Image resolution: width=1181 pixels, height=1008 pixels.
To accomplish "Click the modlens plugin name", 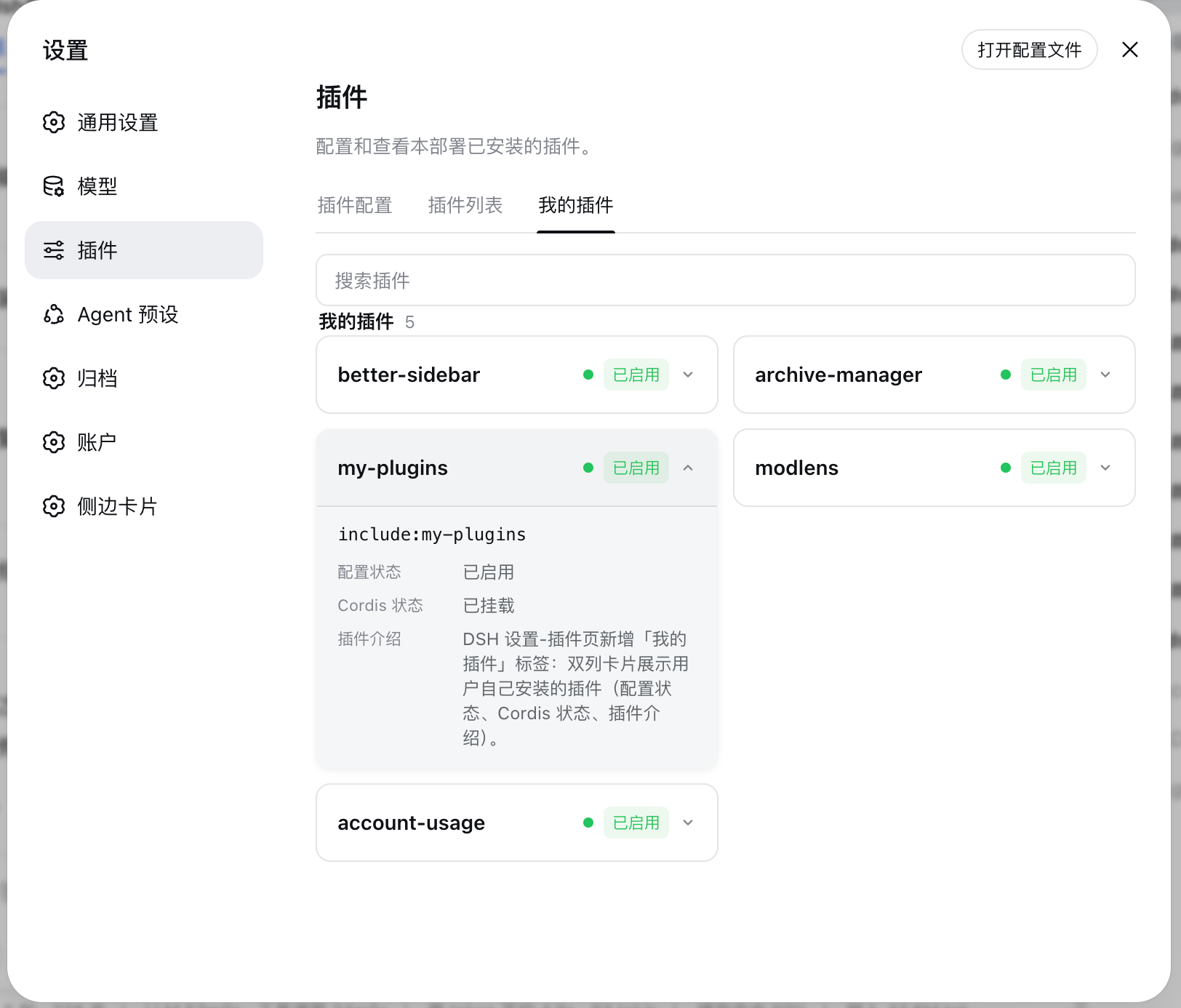I will coord(797,468).
